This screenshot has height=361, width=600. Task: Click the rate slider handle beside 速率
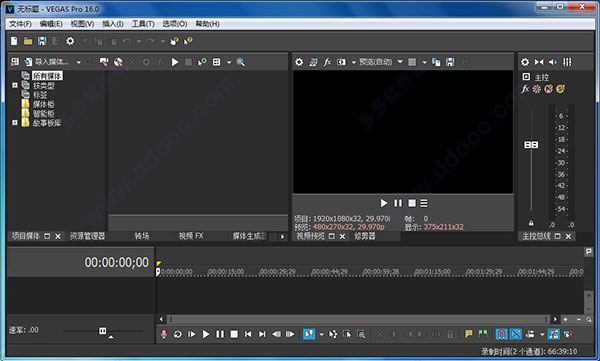pyautogui.click(x=103, y=330)
